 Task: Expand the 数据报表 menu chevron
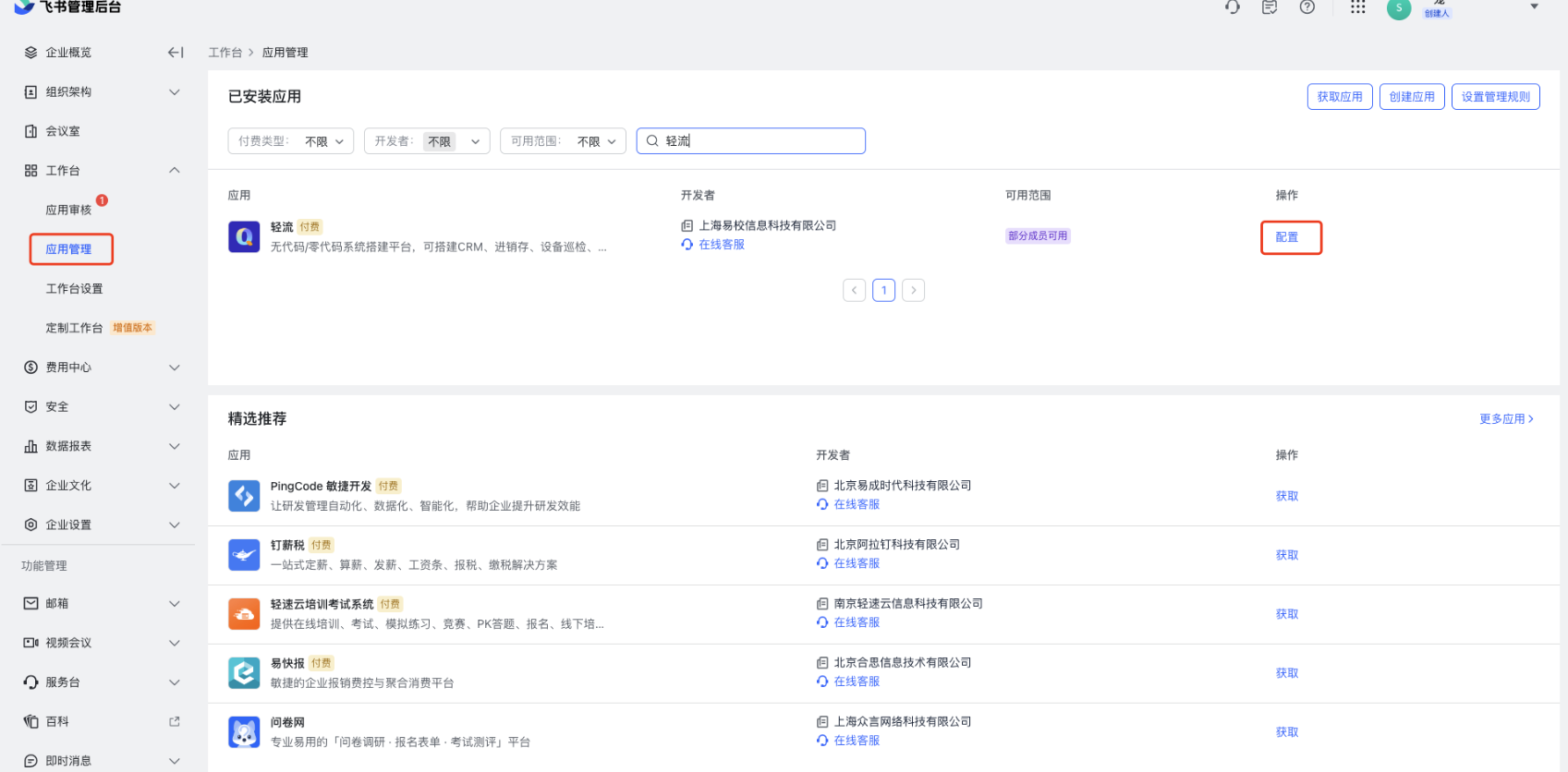[x=175, y=446]
